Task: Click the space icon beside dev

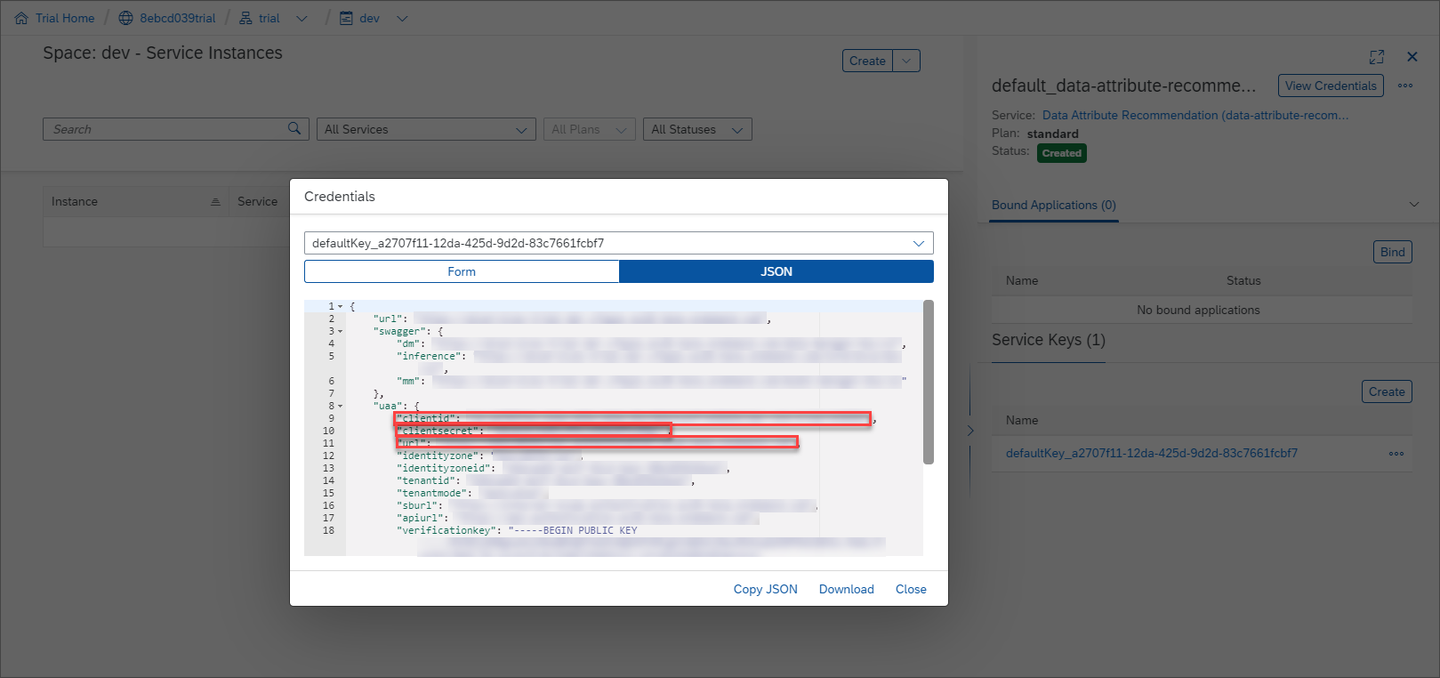Action: [x=346, y=18]
